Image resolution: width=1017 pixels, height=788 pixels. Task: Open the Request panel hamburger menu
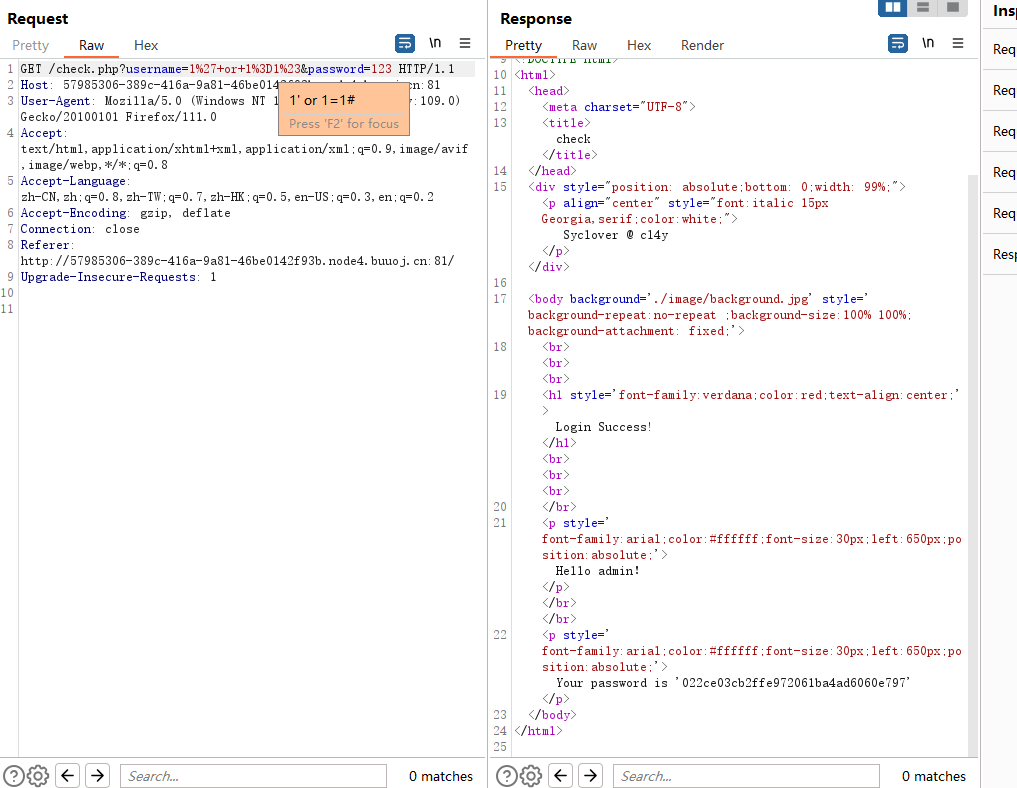coord(465,43)
